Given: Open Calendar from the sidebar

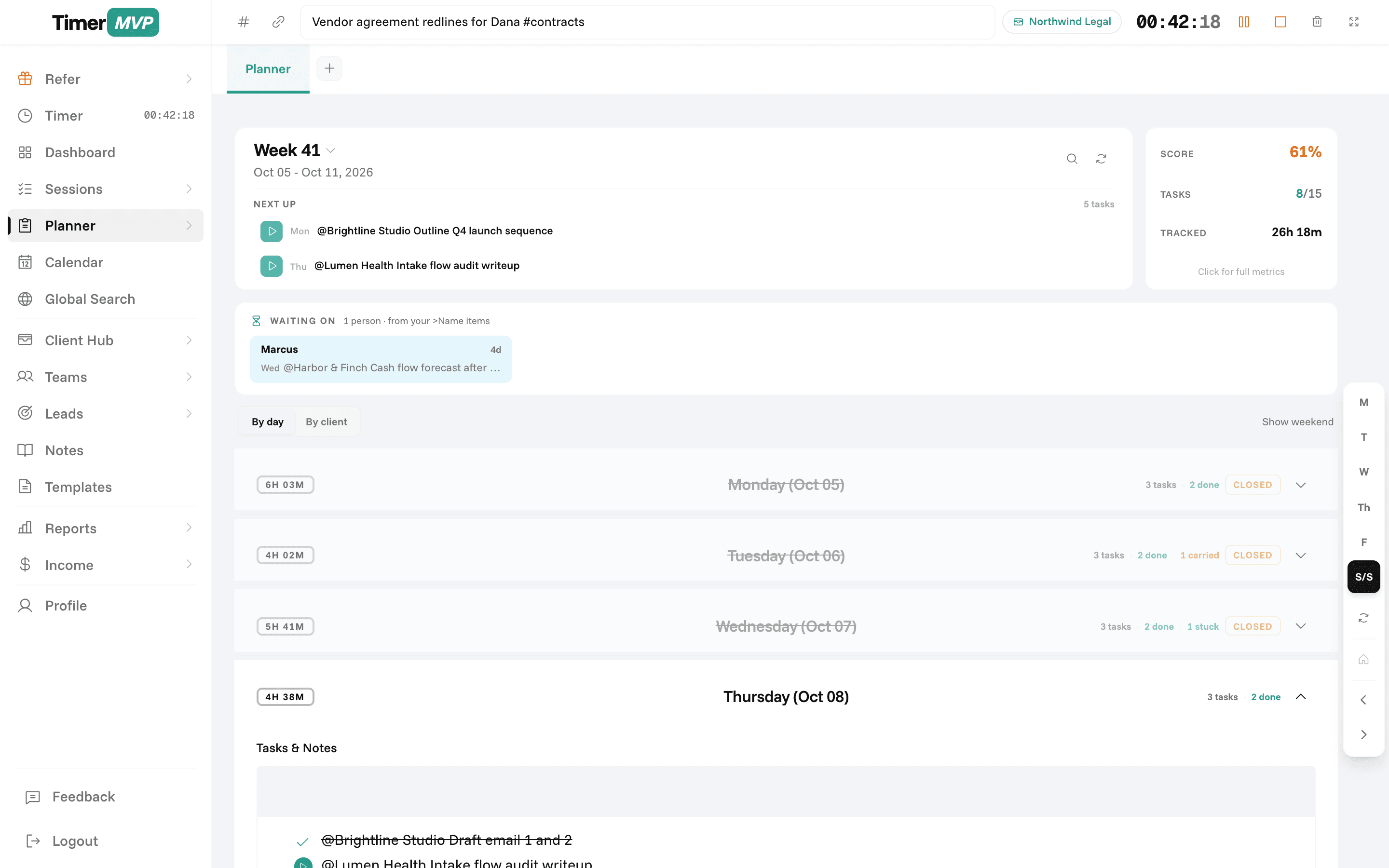Looking at the screenshot, I should 106,262.
